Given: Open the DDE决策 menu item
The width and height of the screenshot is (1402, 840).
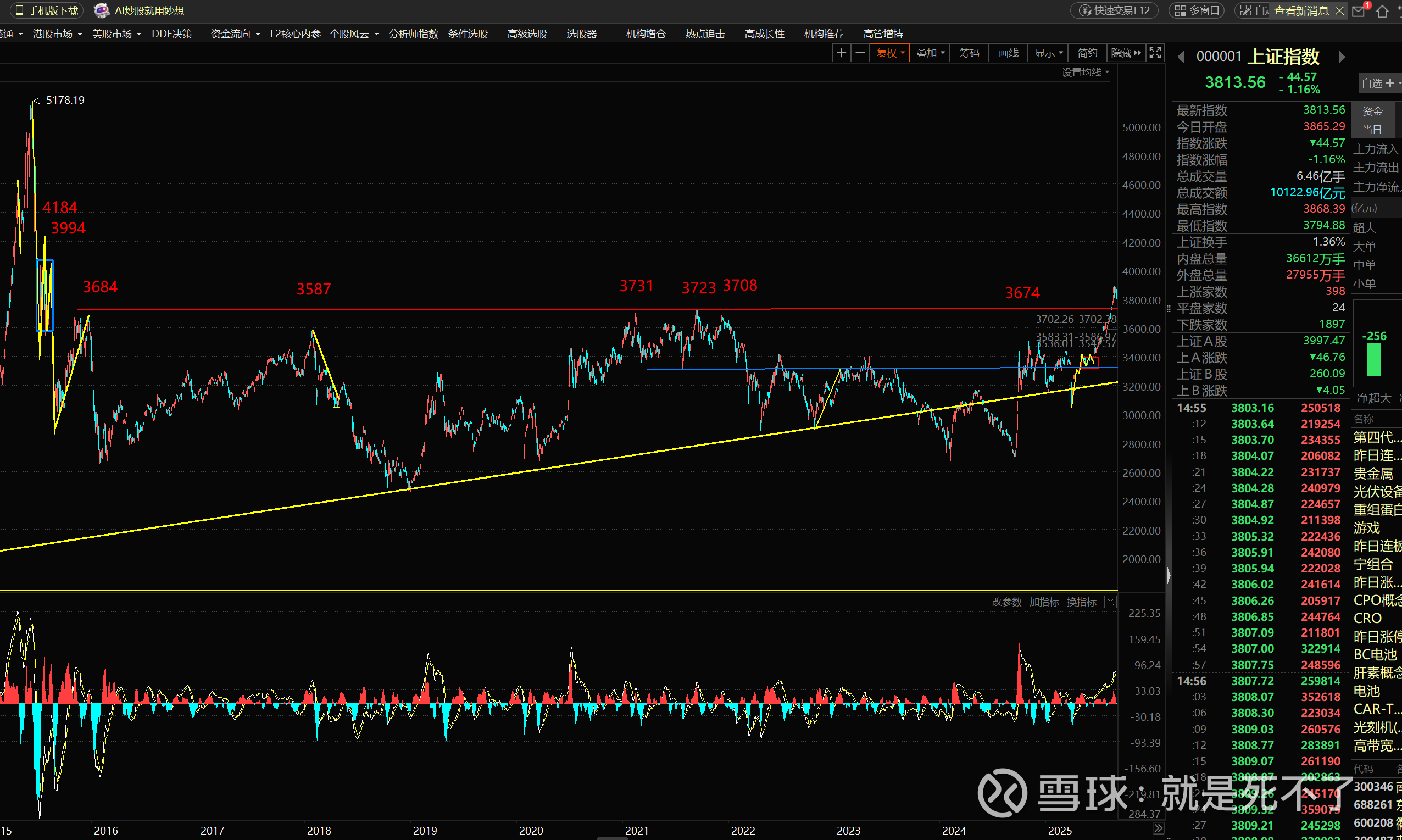Looking at the screenshot, I should 171,34.
